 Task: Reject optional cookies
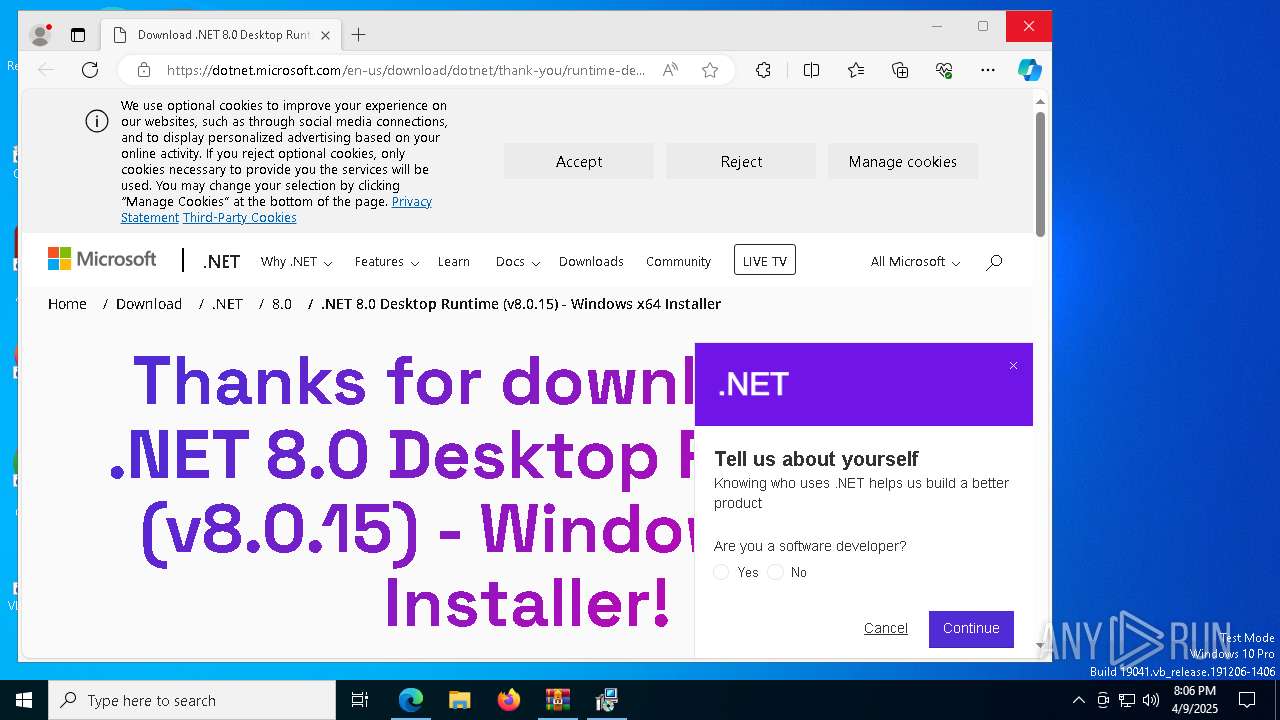741,161
